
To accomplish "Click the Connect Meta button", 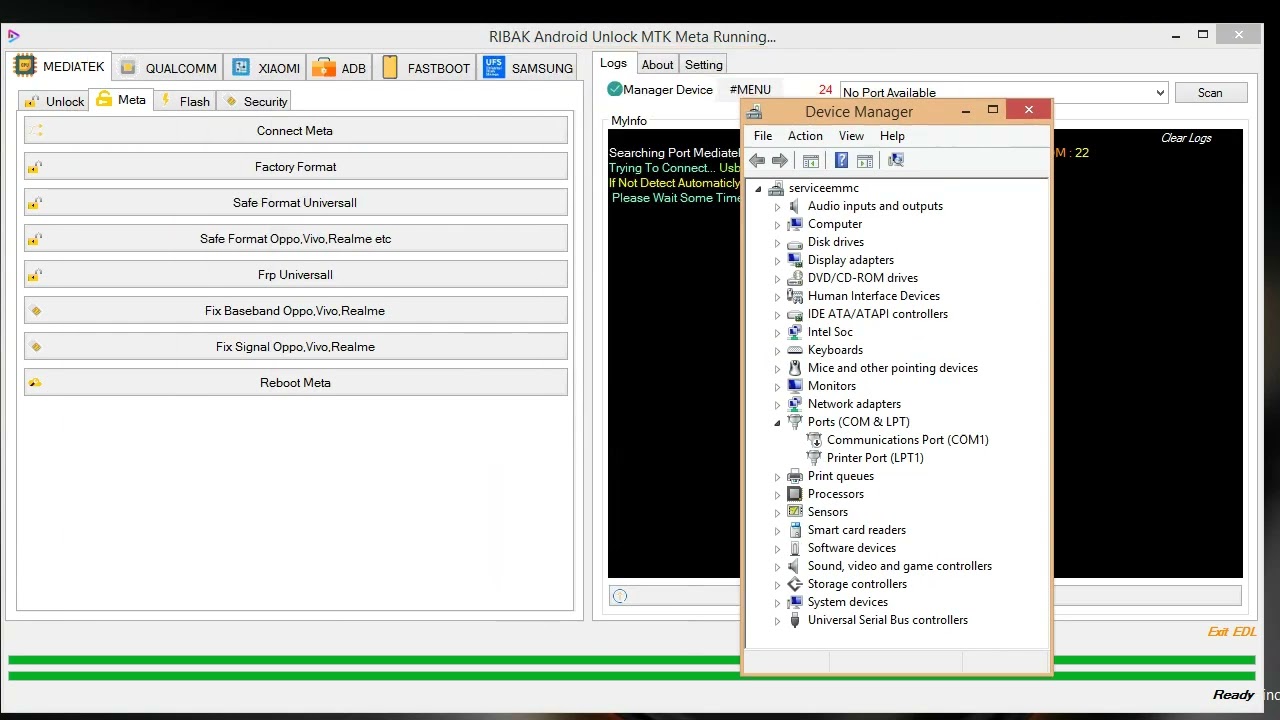I will pyautogui.click(x=296, y=131).
